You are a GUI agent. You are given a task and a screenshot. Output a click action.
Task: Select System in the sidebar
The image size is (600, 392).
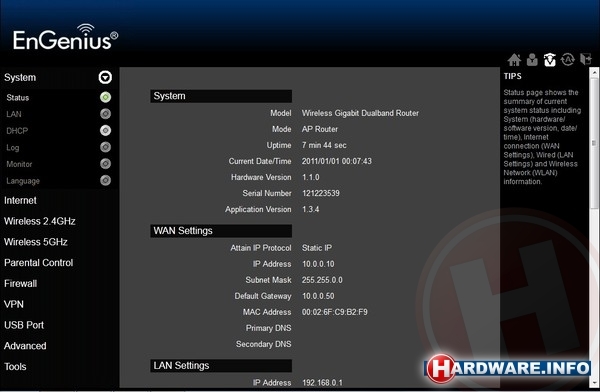point(20,78)
